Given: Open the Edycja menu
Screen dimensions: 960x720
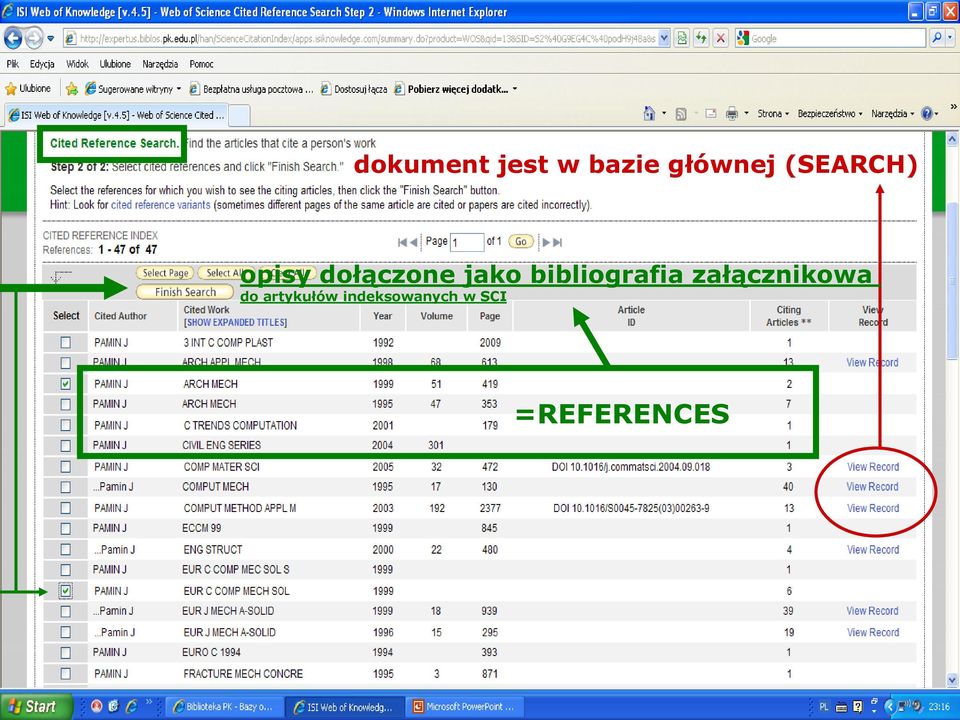Looking at the screenshot, I should click(x=42, y=64).
